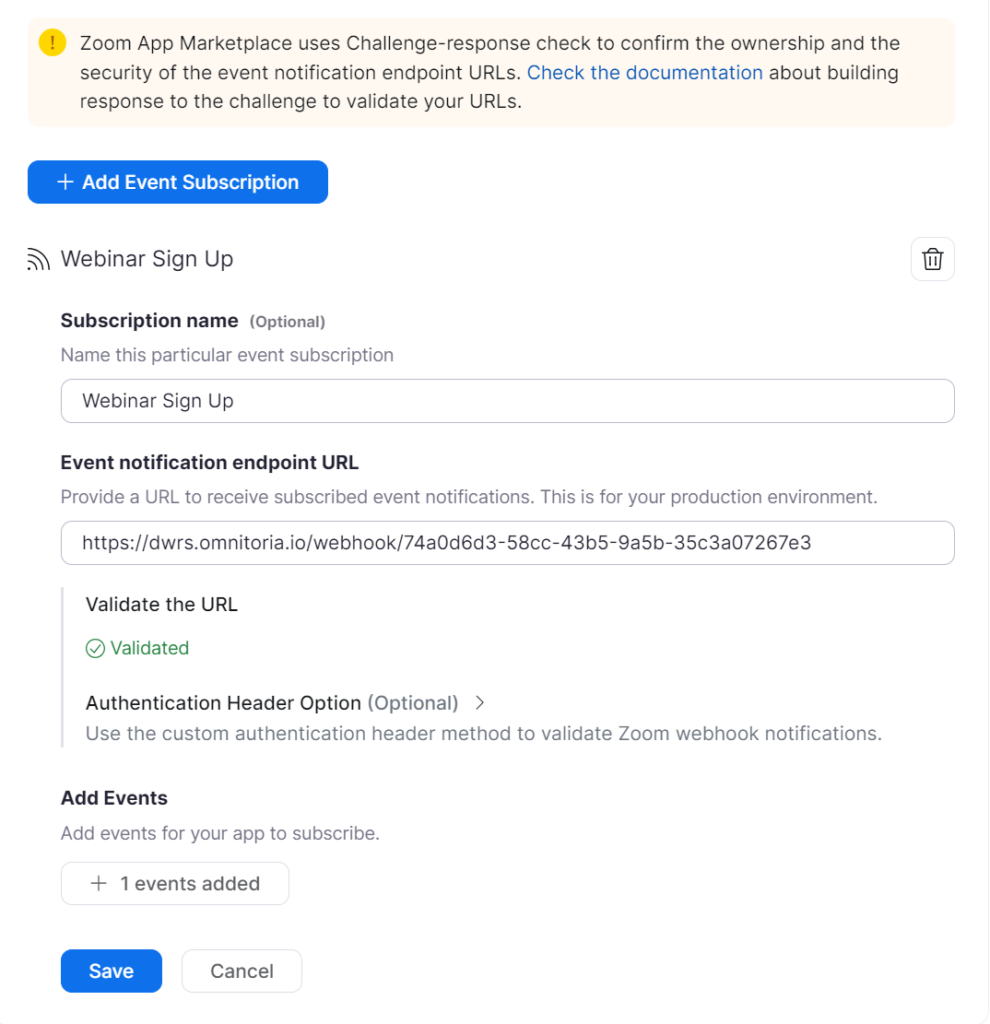Click the event notification endpoint URL field

(x=507, y=543)
